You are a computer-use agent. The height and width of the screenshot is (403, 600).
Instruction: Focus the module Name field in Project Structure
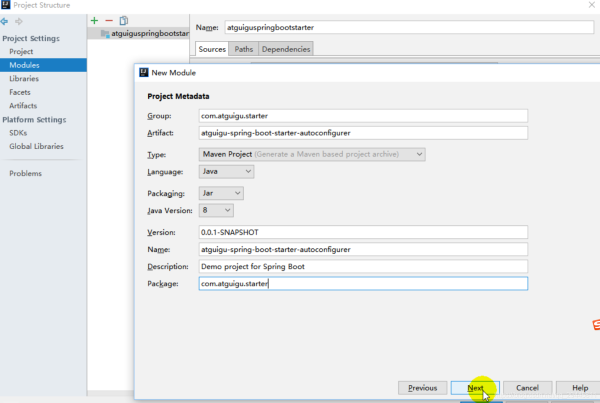409,27
